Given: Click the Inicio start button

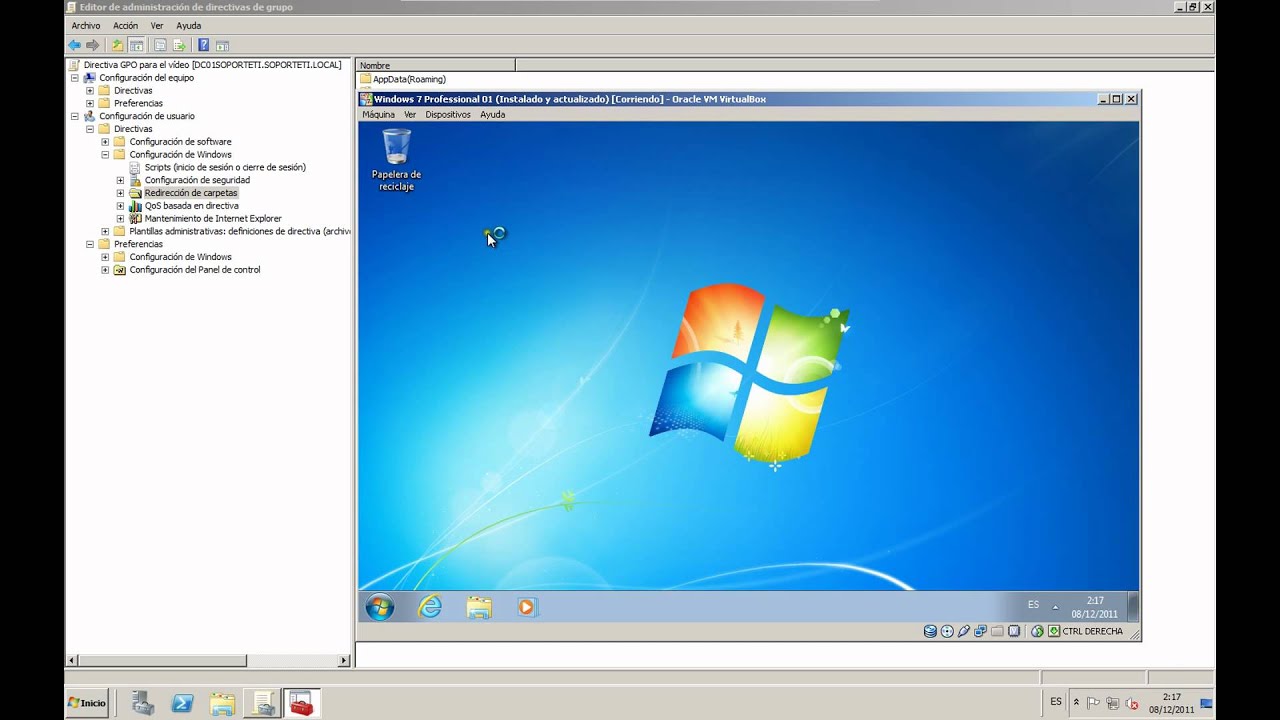Looking at the screenshot, I should pyautogui.click(x=87, y=703).
